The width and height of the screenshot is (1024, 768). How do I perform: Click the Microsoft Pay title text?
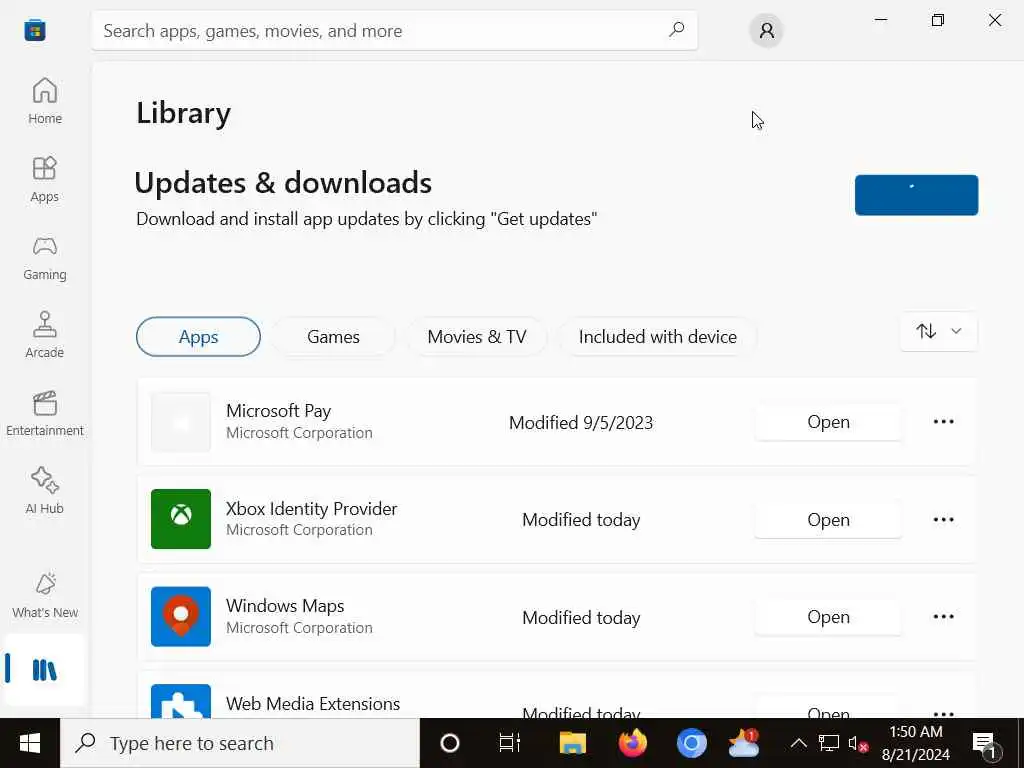click(x=278, y=411)
